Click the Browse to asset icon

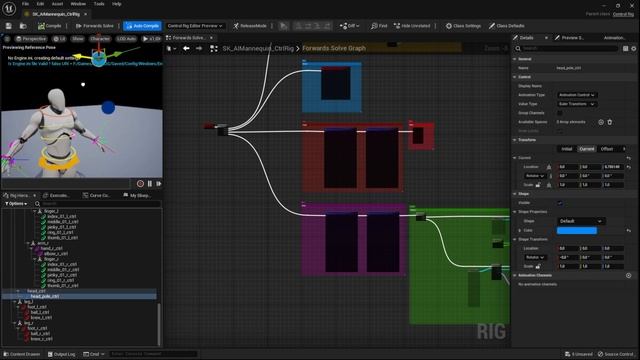click(x=23, y=26)
